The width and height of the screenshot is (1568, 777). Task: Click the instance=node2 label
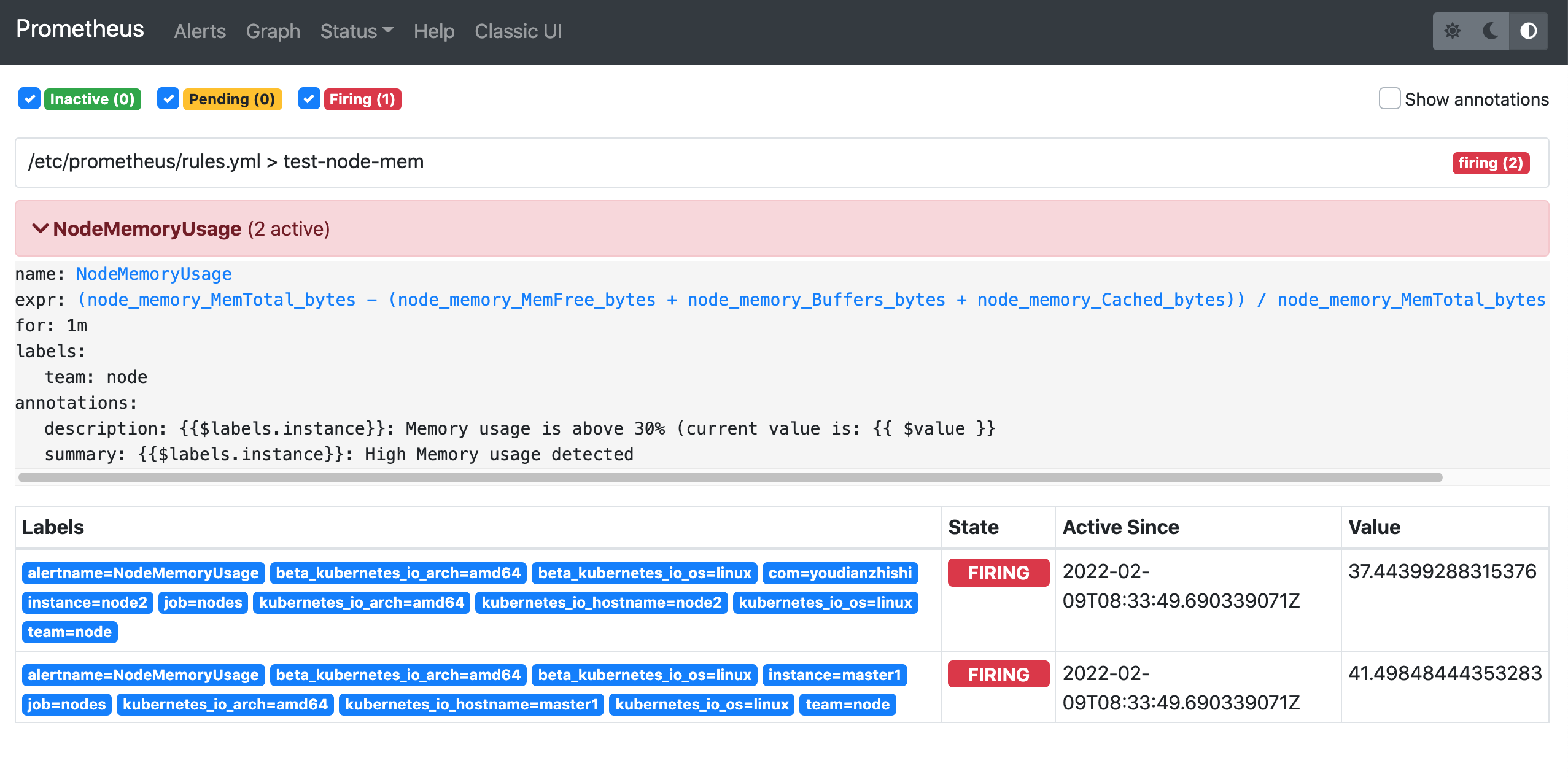88,603
